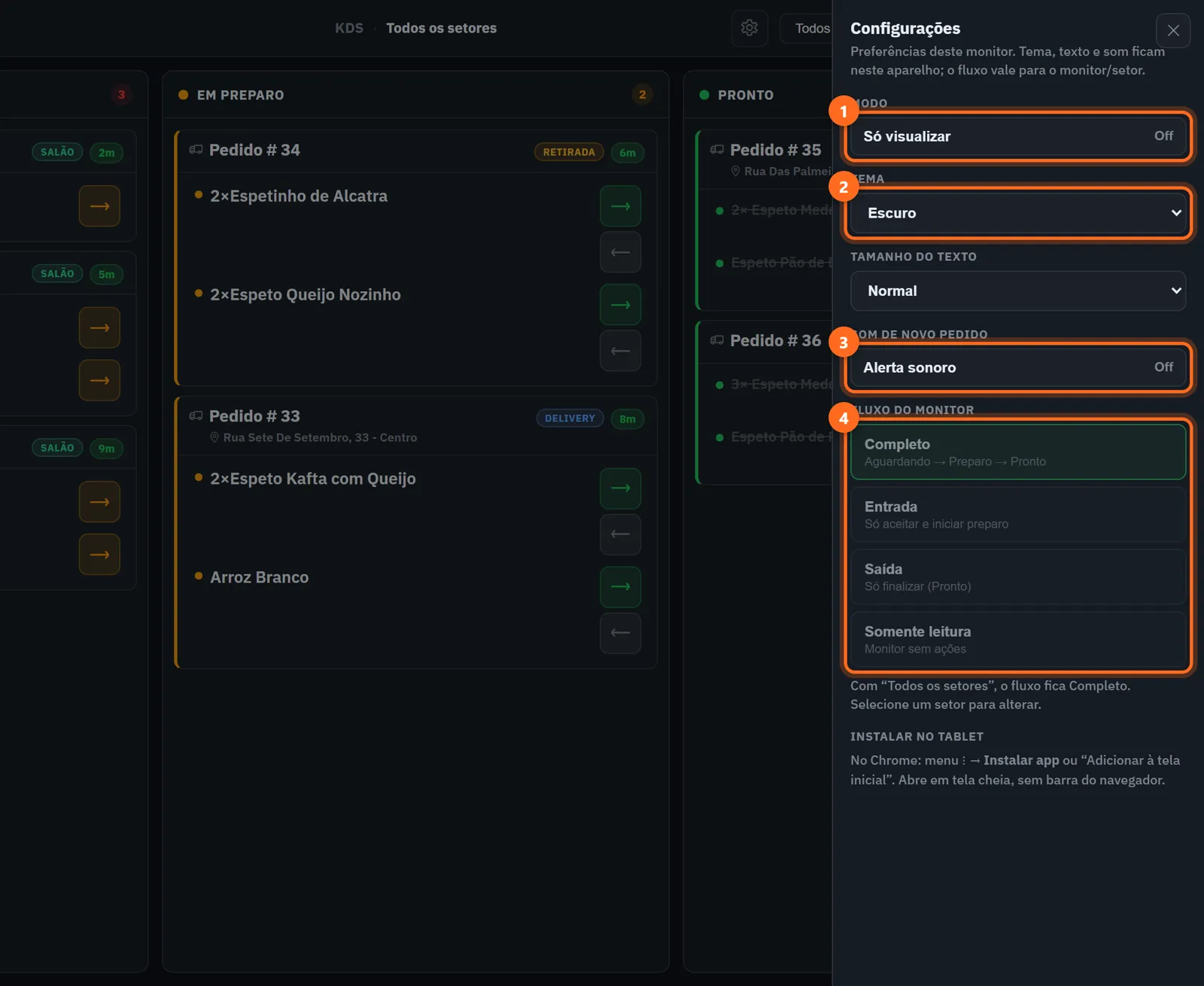Click the ticket icon beside Pedido # 34
Image resolution: width=1204 pixels, height=986 pixels.
[196, 150]
